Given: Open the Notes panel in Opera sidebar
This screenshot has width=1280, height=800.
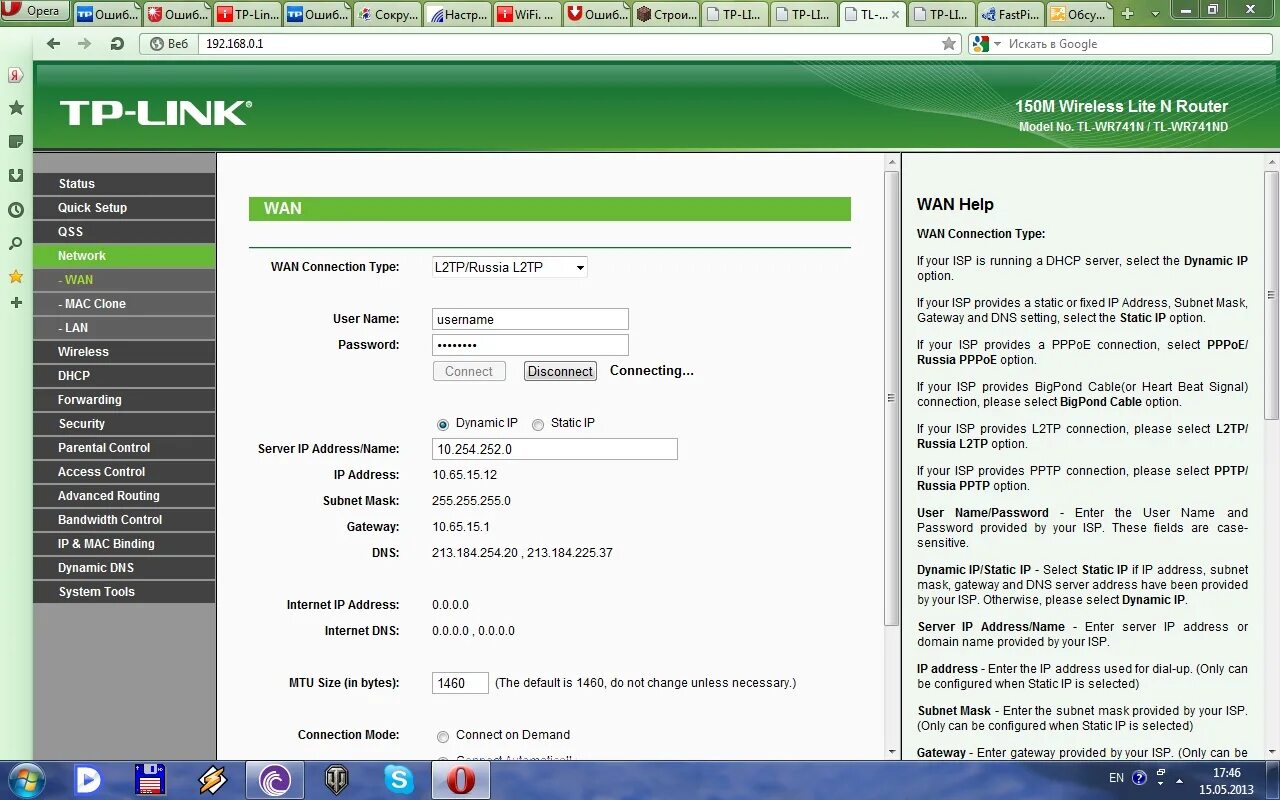Looking at the screenshot, I should point(16,142).
